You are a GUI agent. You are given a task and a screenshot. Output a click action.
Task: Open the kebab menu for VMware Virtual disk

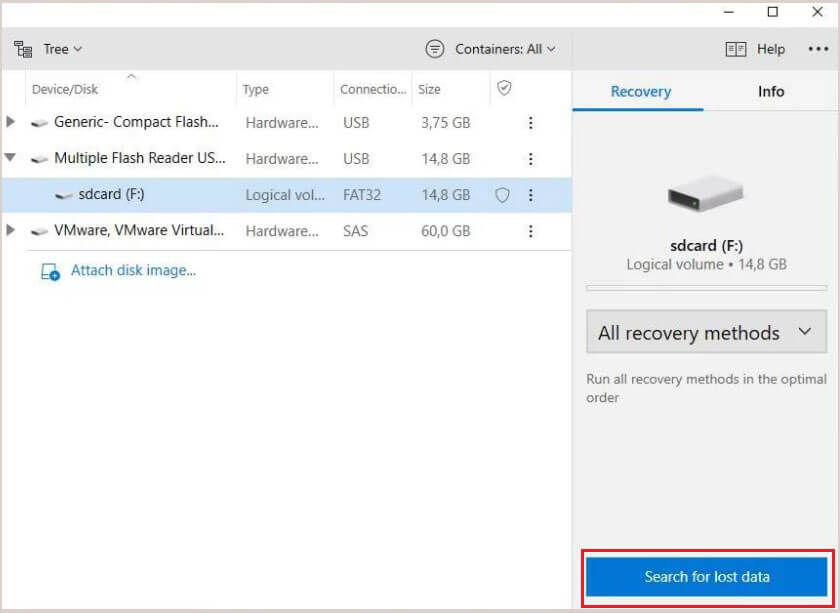[530, 231]
